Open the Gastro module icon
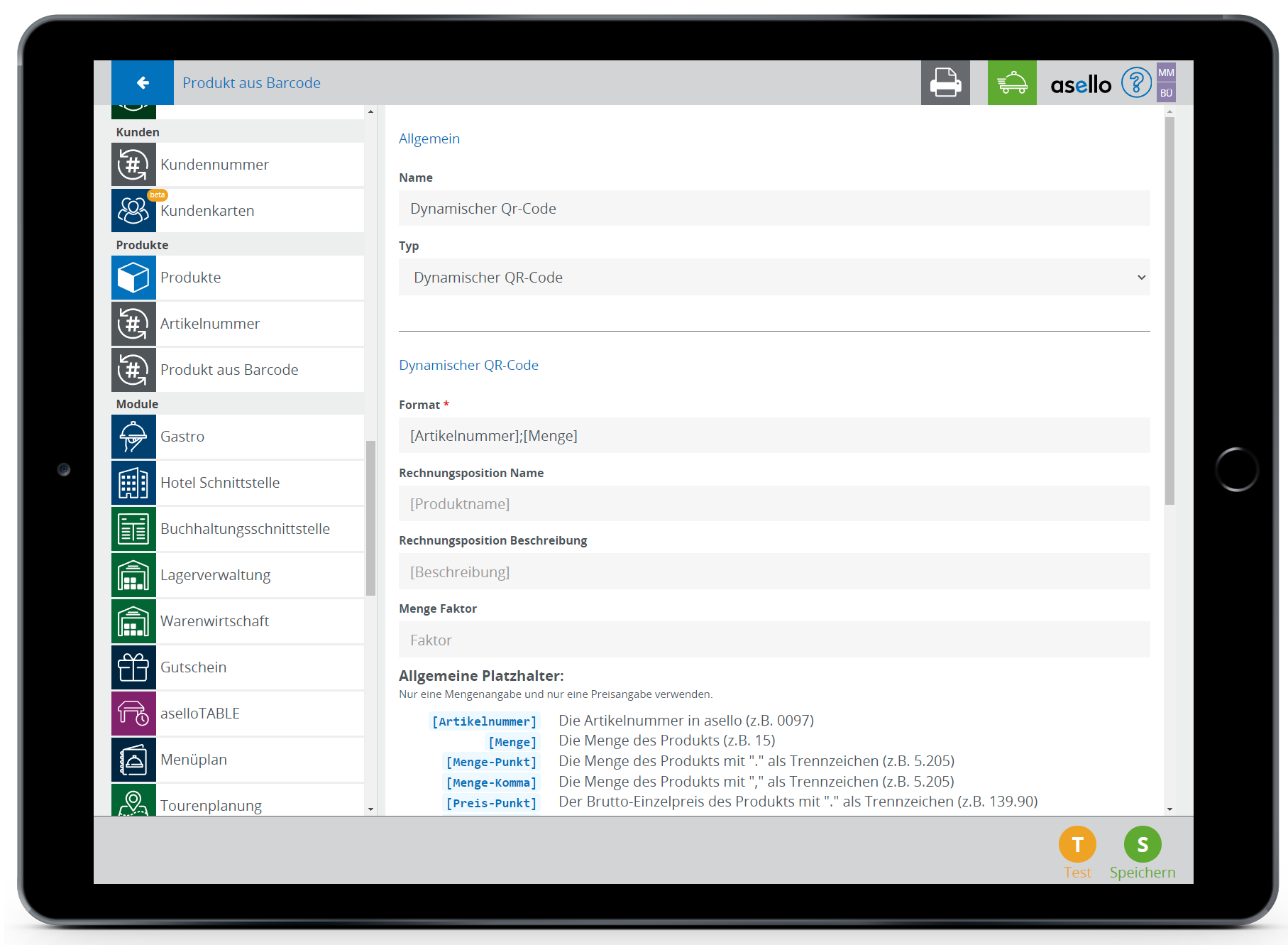This screenshot has height=945, width=1288. (x=133, y=437)
